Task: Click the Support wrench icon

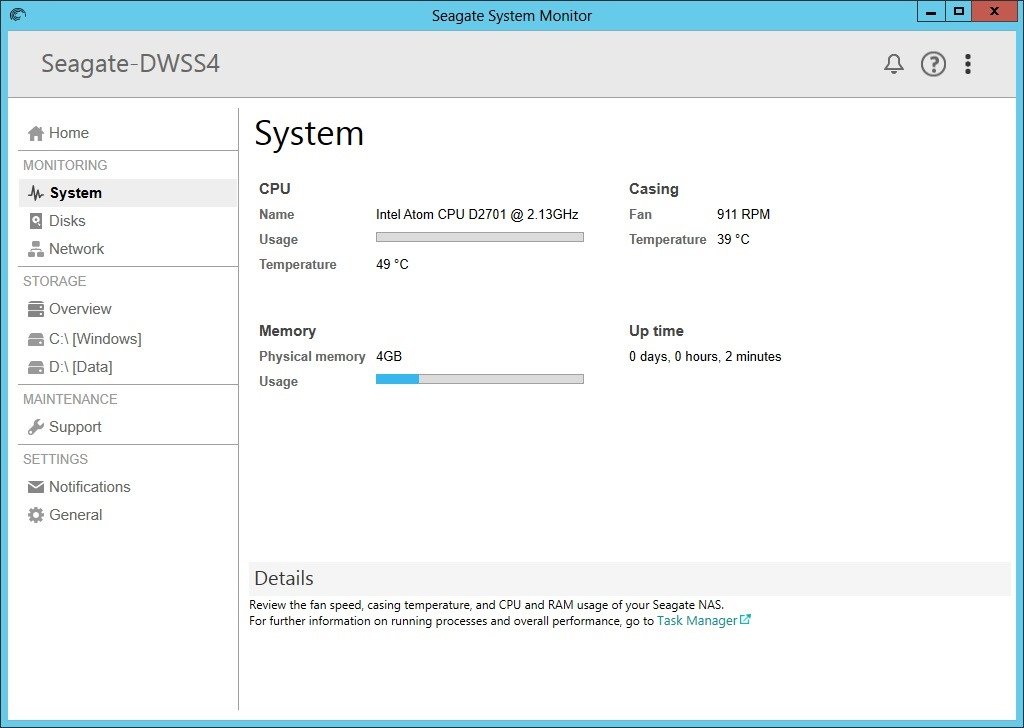Action: tap(36, 427)
